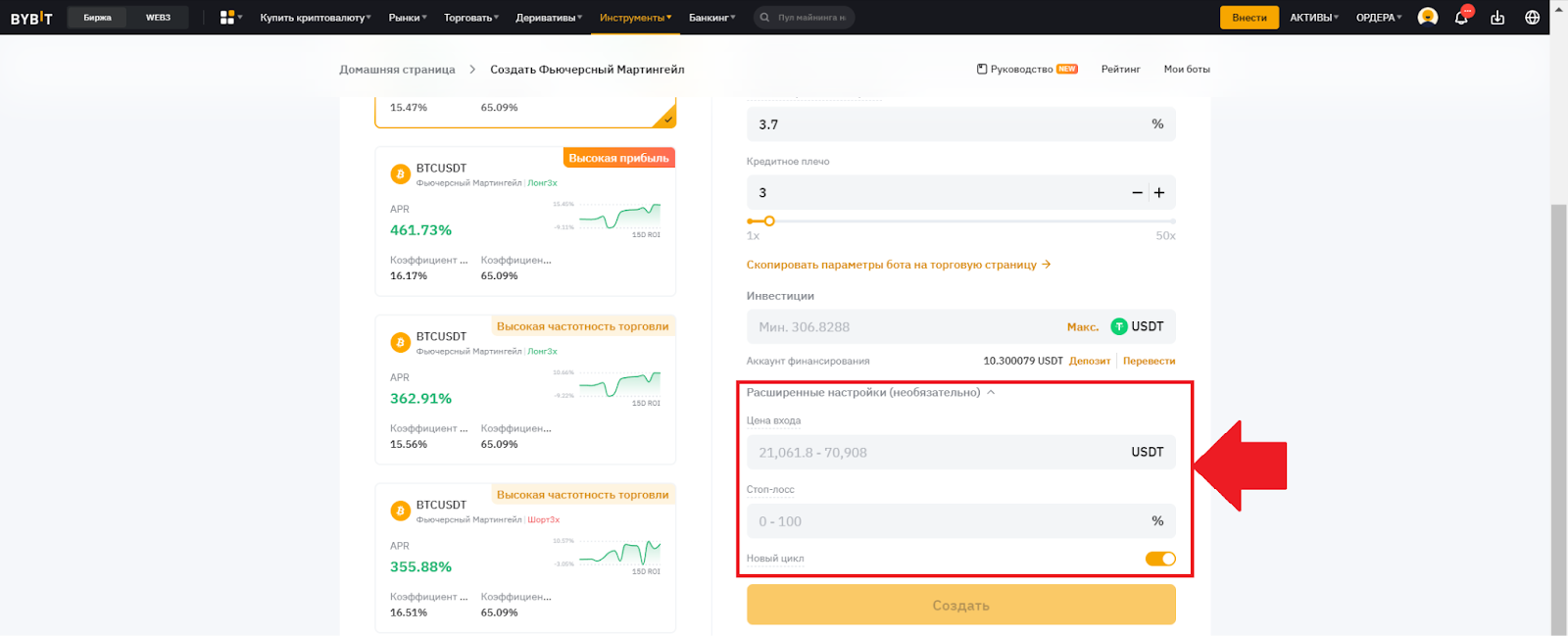
Task: Open notifications bell icon
Action: [x=1461, y=18]
